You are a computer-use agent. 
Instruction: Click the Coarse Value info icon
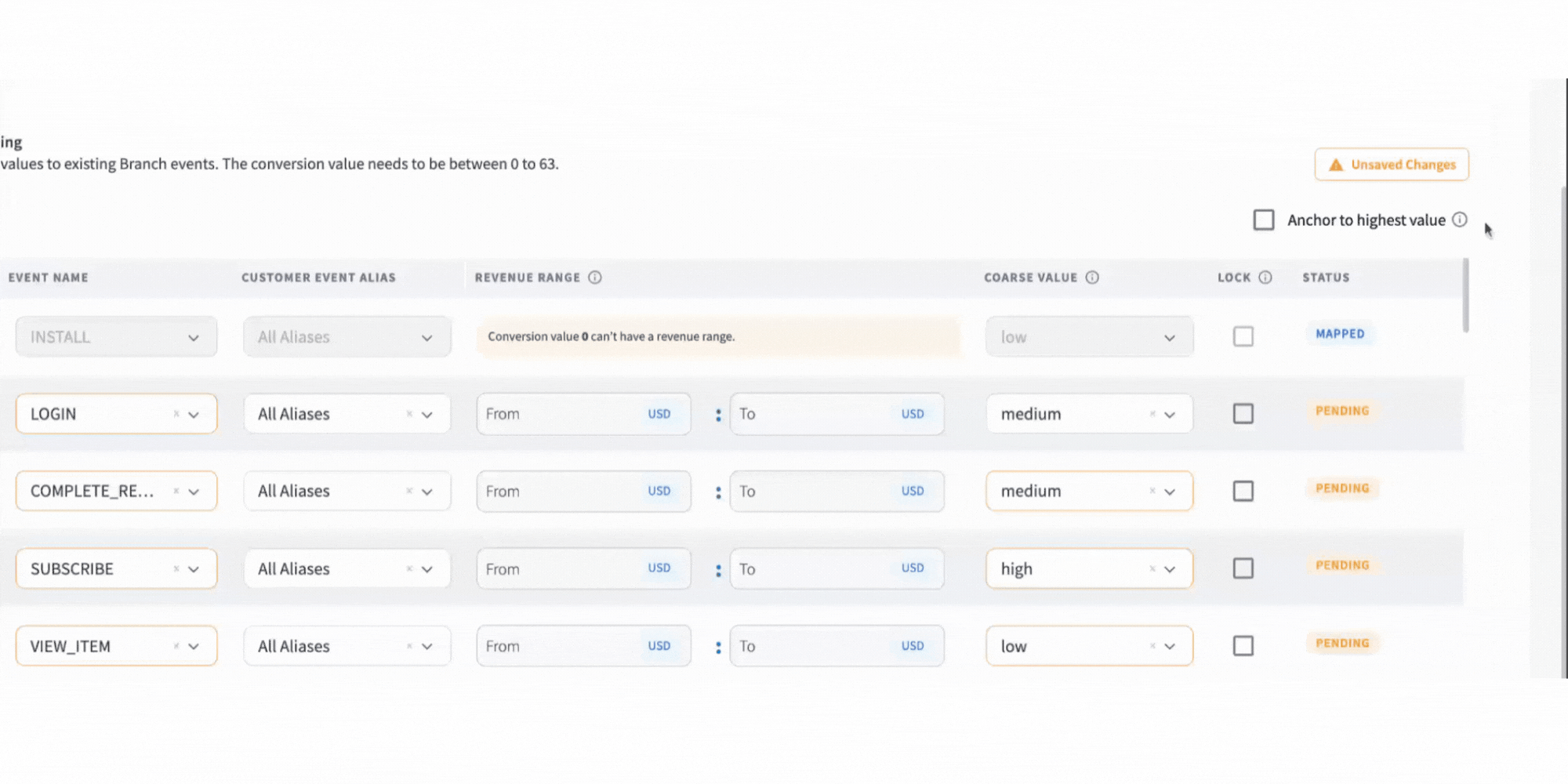(1092, 278)
